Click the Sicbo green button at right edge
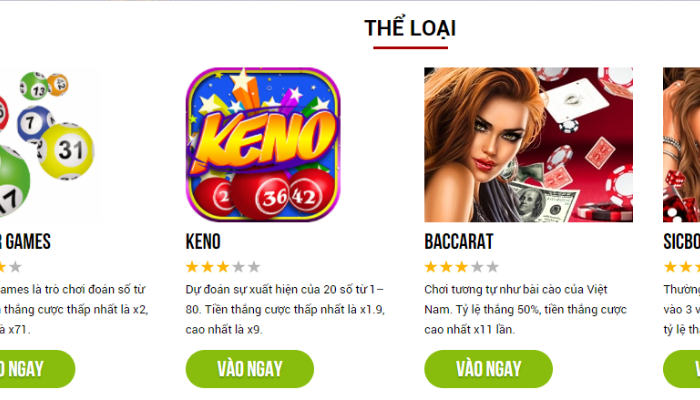Screen dimensions: 700x400 click(x=682, y=369)
